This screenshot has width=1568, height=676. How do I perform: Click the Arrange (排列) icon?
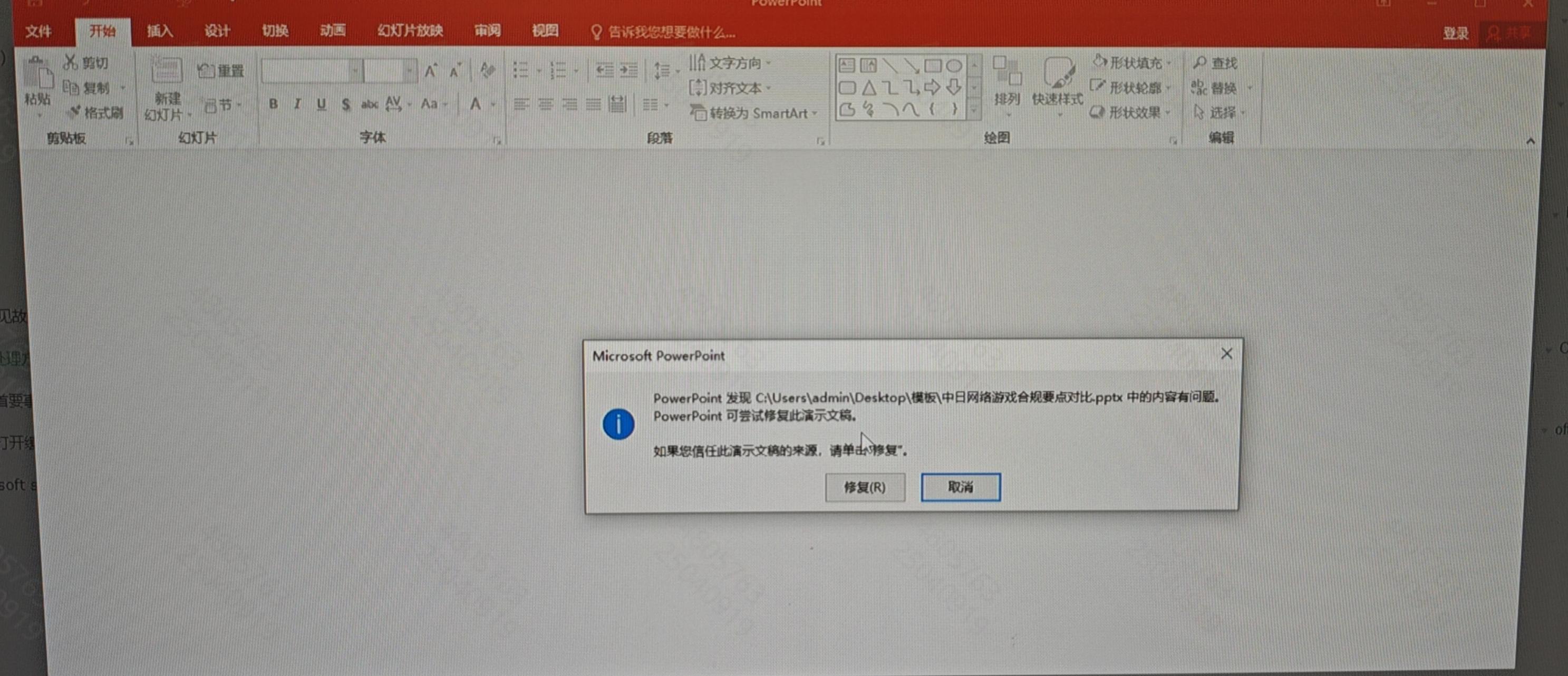pos(1007,72)
